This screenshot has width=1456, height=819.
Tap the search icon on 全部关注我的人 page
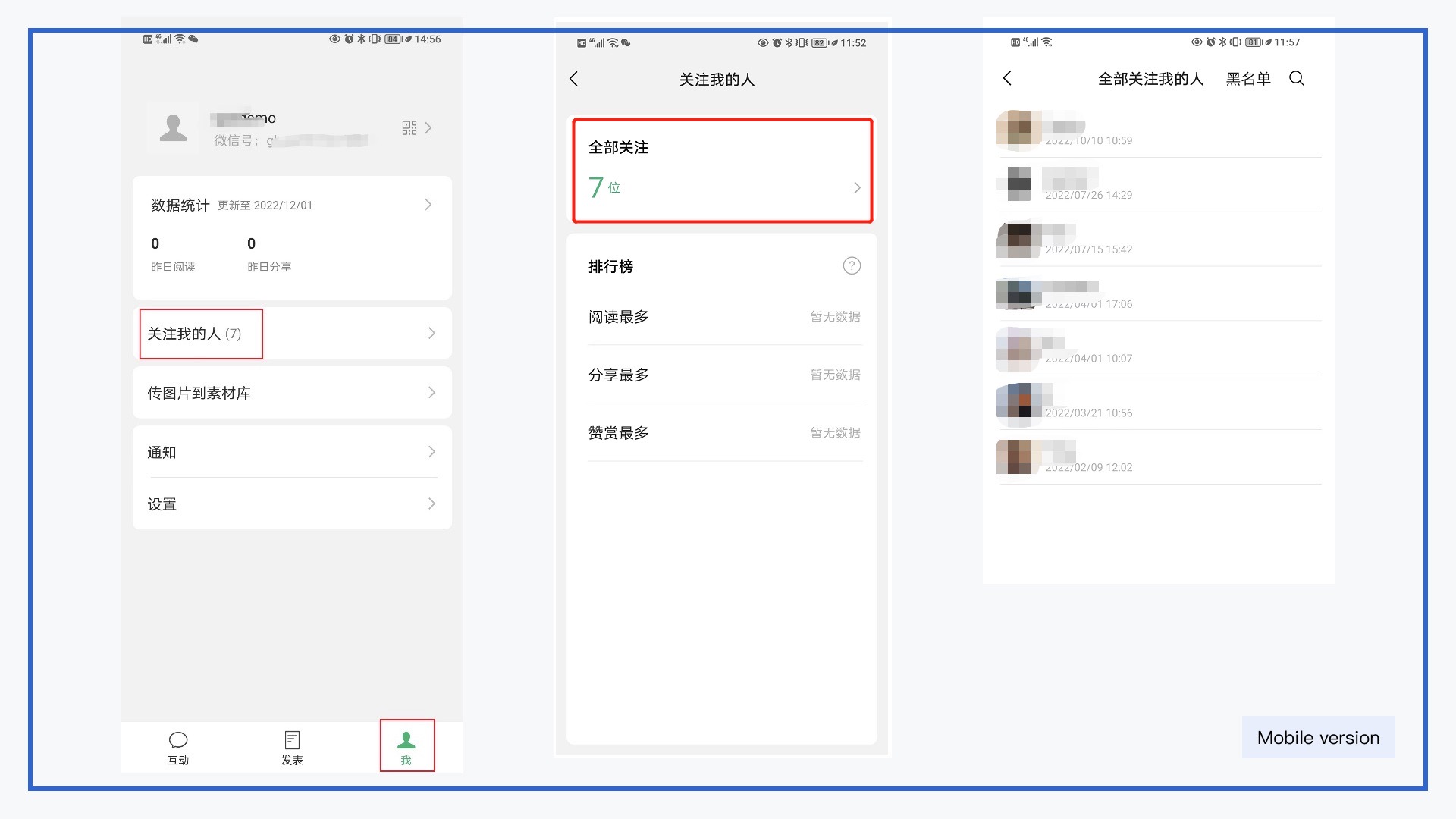tap(1296, 78)
